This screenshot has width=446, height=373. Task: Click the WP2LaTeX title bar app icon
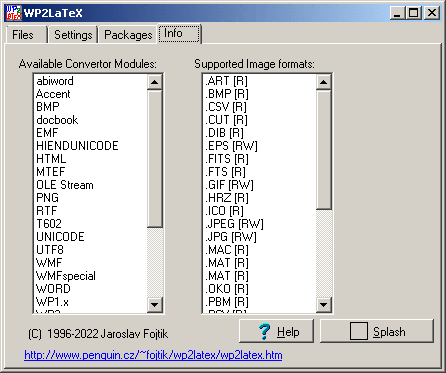[14, 13]
